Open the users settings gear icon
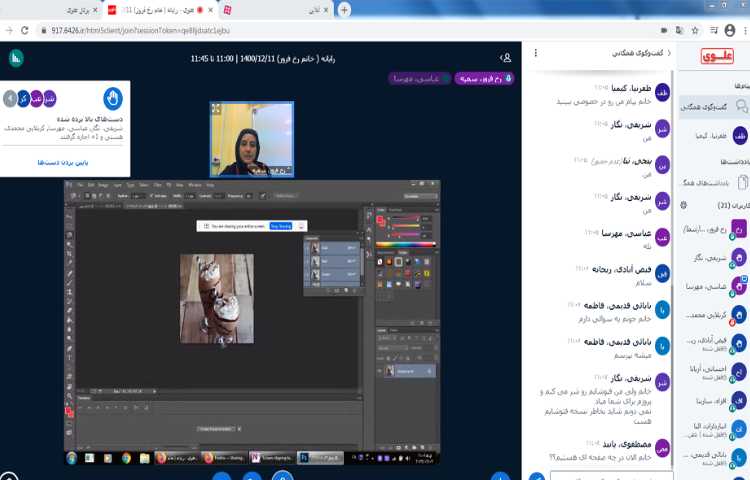750x480 pixels. coord(684,205)
